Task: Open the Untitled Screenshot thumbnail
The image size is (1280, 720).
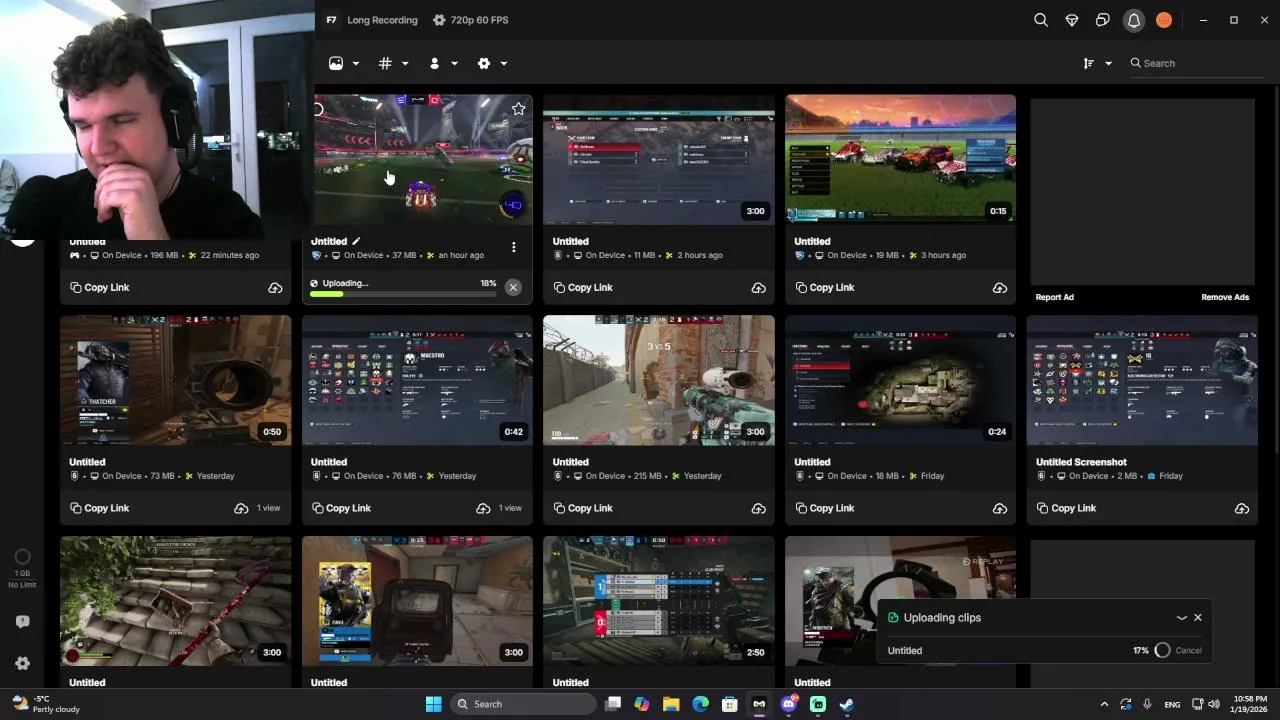Action: 1142,380
